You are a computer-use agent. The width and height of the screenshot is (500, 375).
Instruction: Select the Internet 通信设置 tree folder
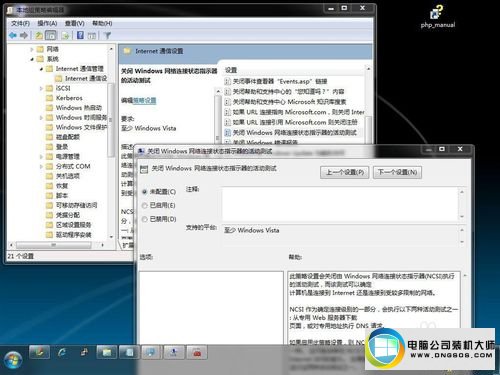(81, 78)
